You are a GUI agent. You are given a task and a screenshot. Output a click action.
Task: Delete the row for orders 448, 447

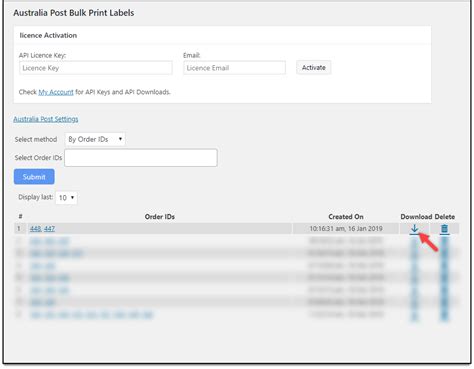pos(444,229)
